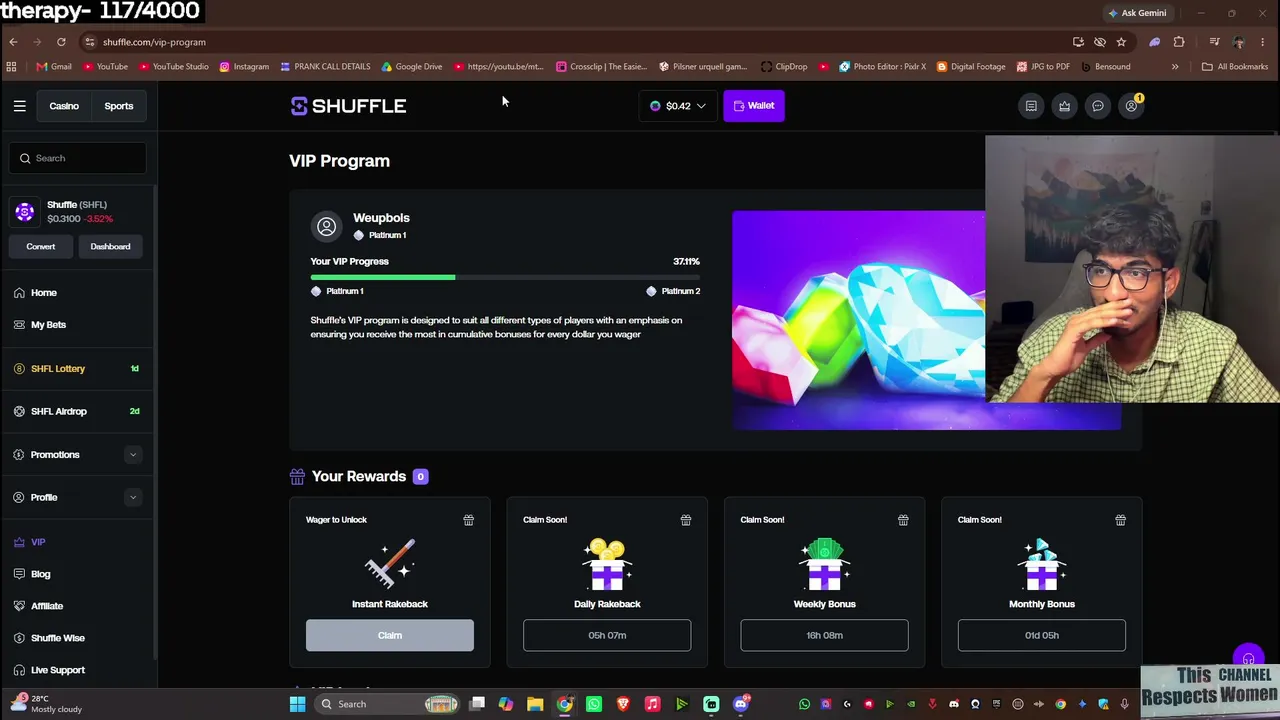Click the Weupbols user avatar icon

click(326, 227)
